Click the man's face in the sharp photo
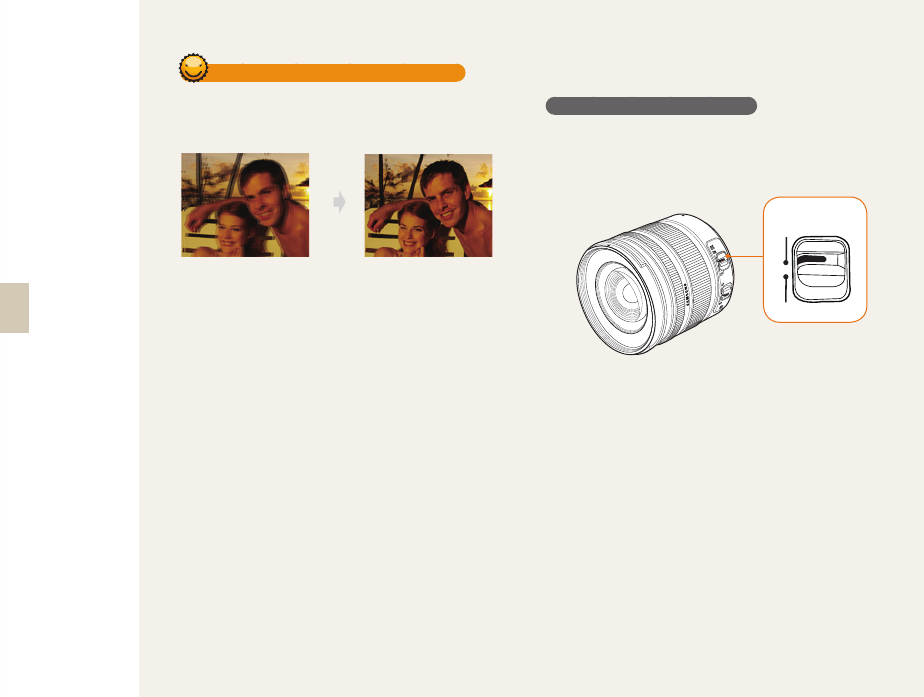 (x=448, y=194)
